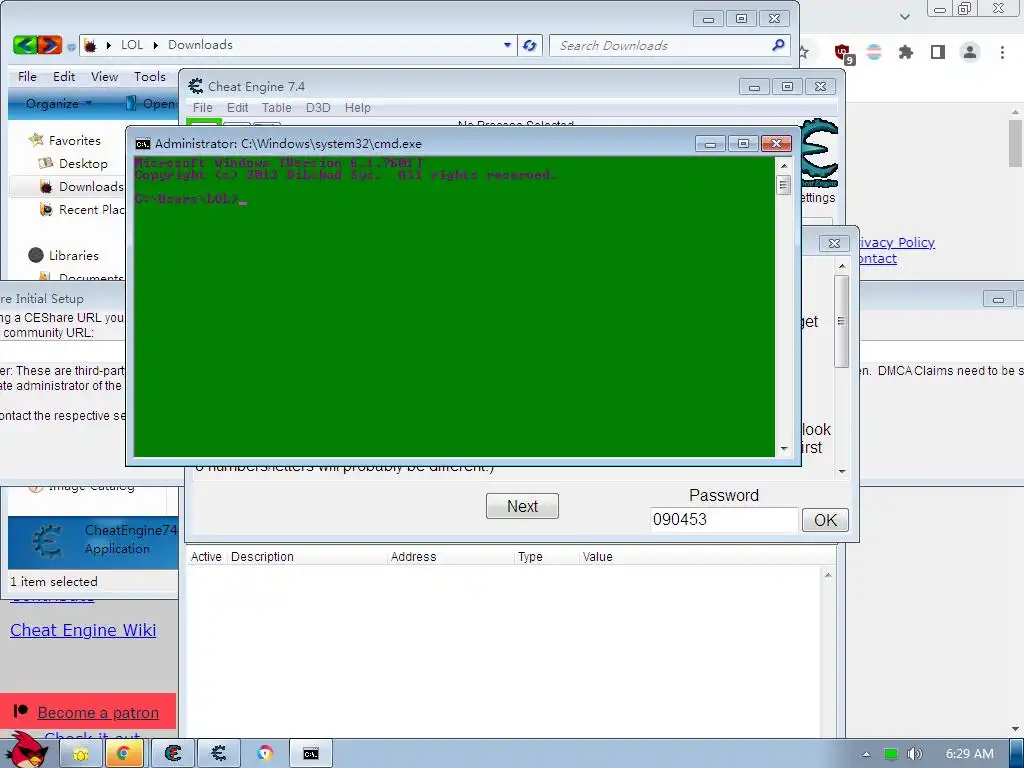
Task: Click Active column header in address list
Action: 206,557
